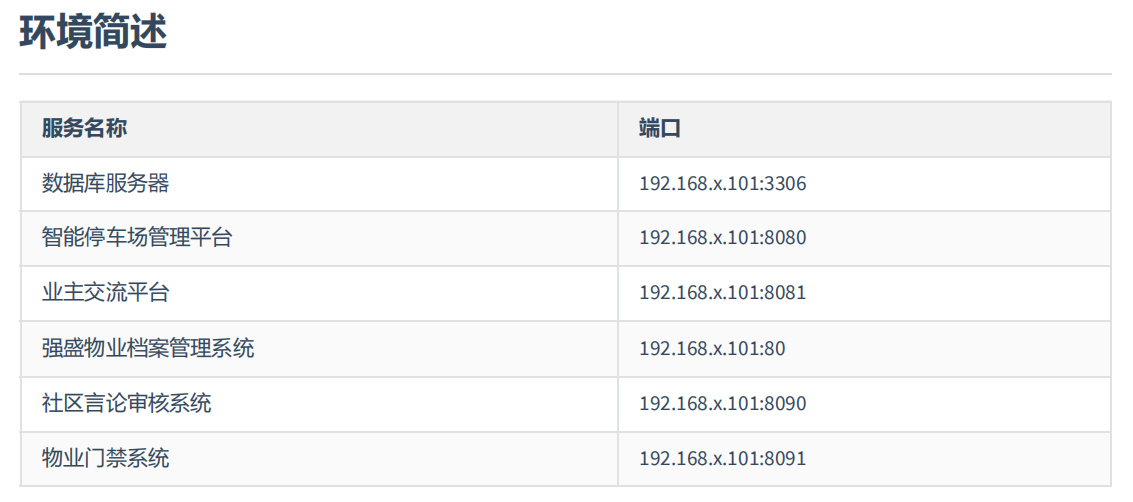Select the 强盛物业档案管理系统 cell
Viewport: 1133px width, 502px height.
(x=148, y=348)
